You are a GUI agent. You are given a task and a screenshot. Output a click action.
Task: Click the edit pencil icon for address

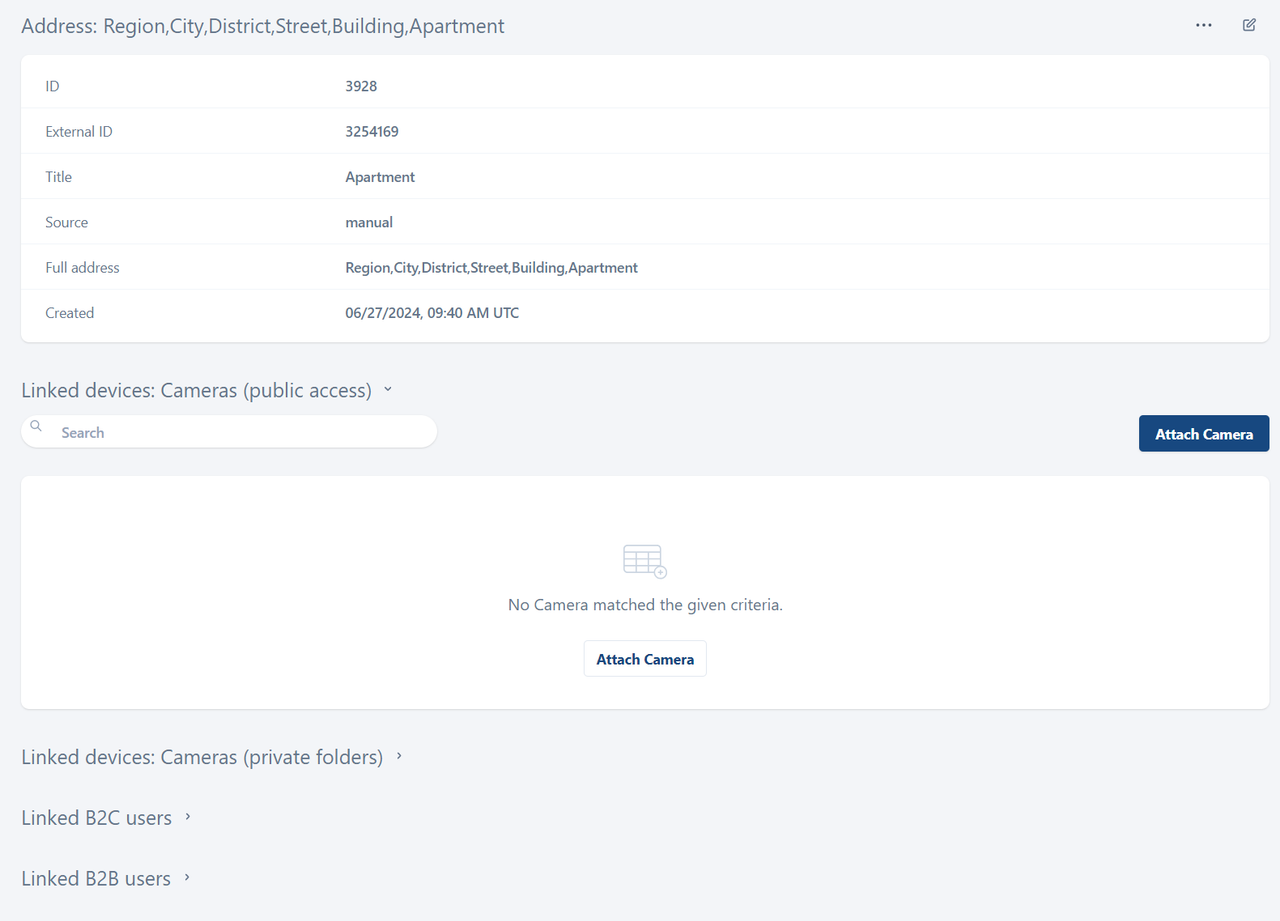(x=1249, y=25)
